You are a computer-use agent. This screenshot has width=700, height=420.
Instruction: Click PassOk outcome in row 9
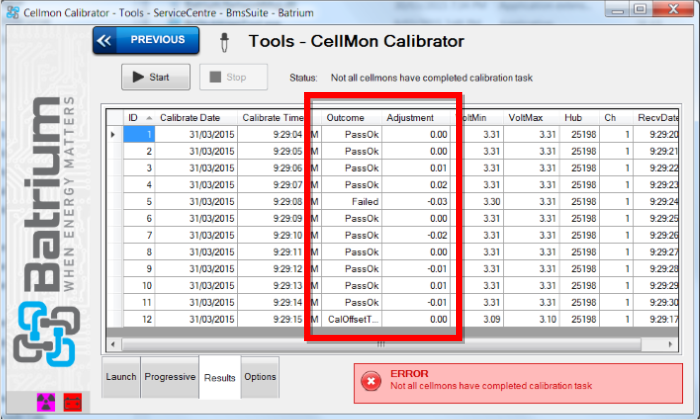(x=351, y=269)
